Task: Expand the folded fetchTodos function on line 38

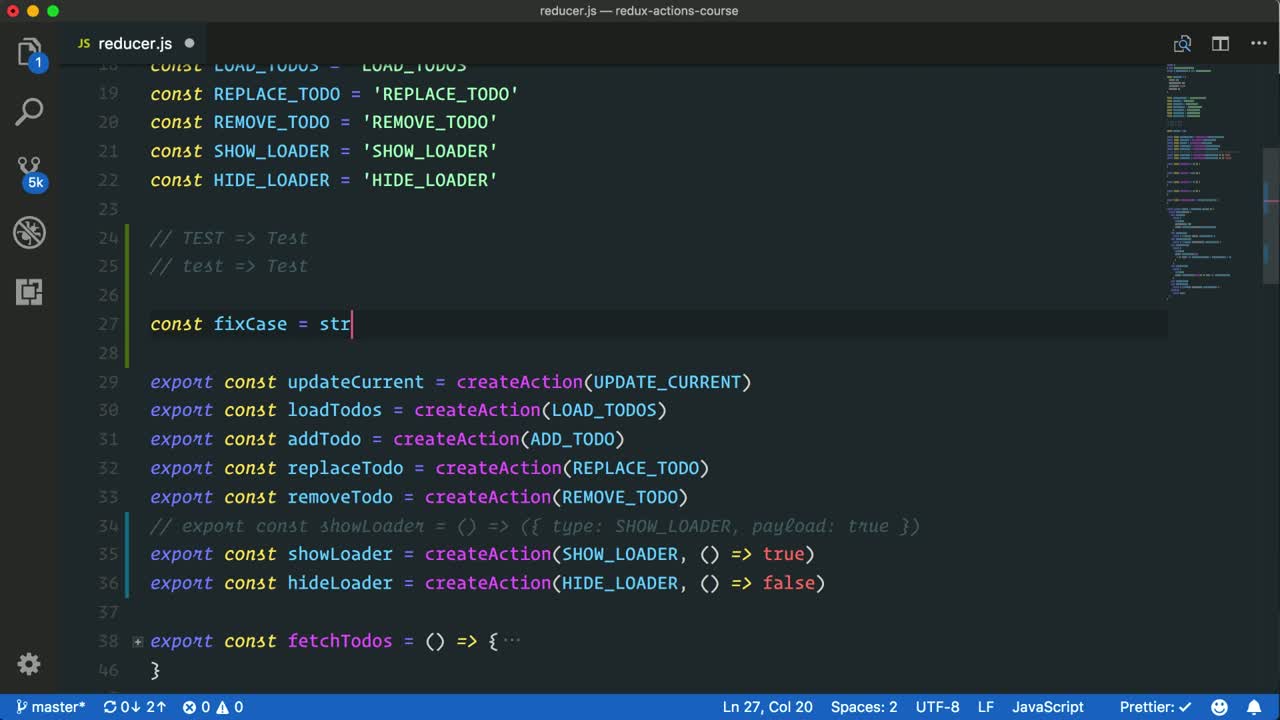Action: pos(138,641)
